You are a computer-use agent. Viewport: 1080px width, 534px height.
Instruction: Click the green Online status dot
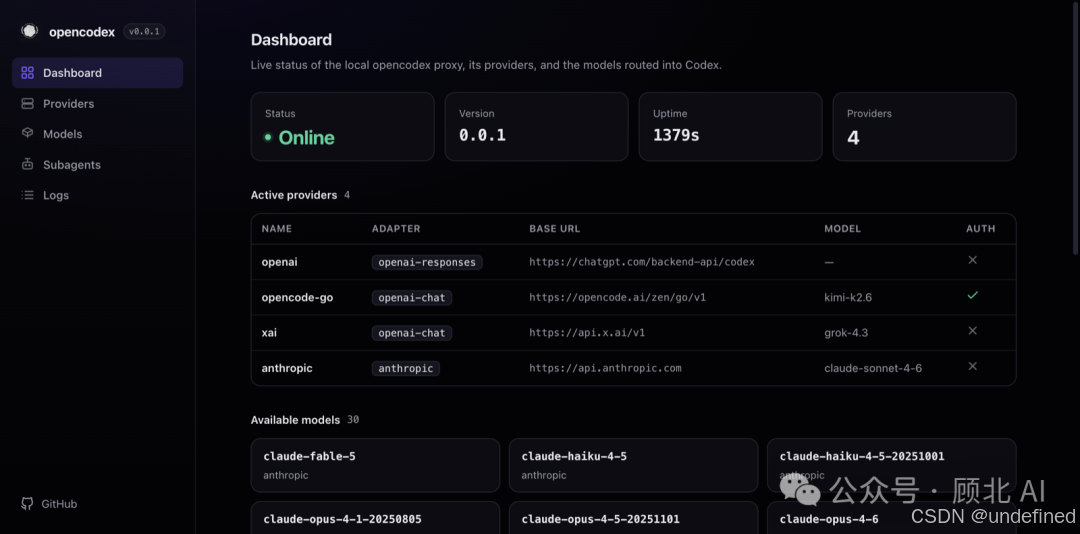(268, 137)
